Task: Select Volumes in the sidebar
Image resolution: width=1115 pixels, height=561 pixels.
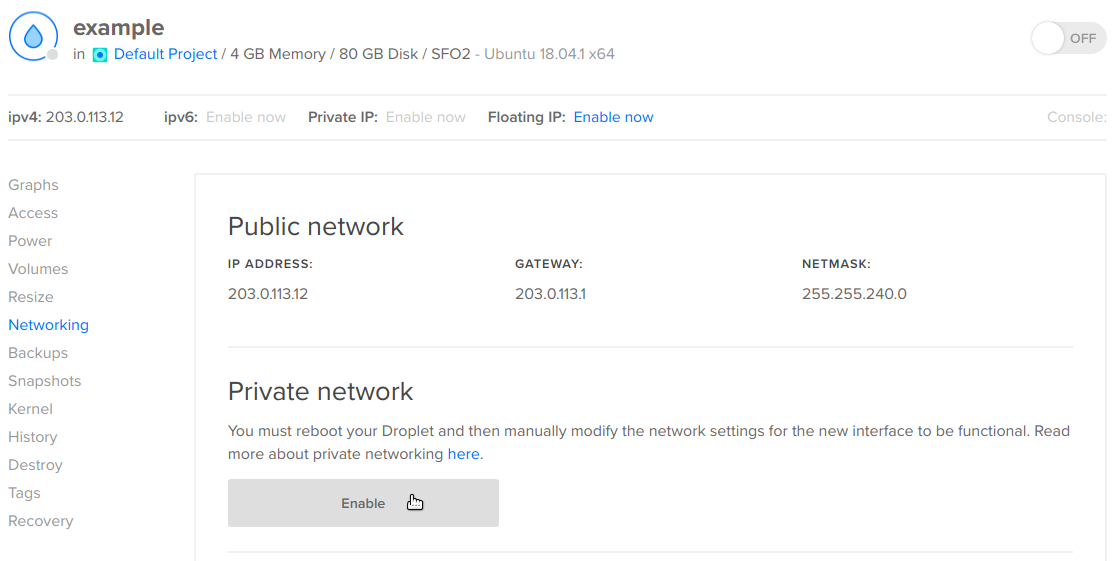Action: [x=38, y=269]
